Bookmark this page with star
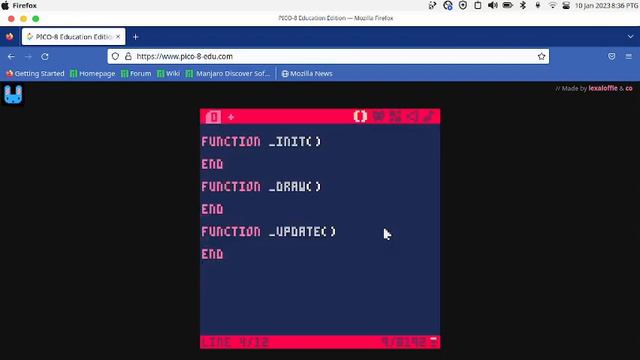Screen dimensions: 640x360 [541, 56]
